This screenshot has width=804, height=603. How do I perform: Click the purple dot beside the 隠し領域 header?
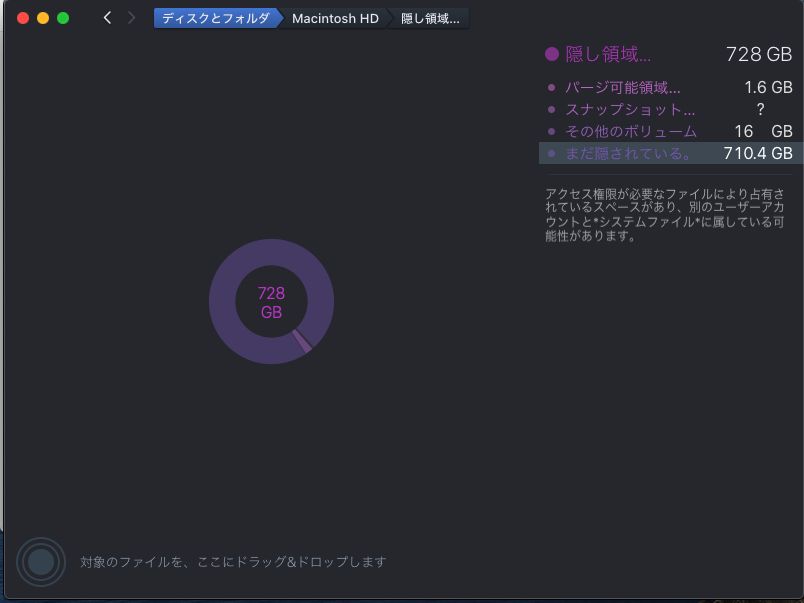point(551,55)
